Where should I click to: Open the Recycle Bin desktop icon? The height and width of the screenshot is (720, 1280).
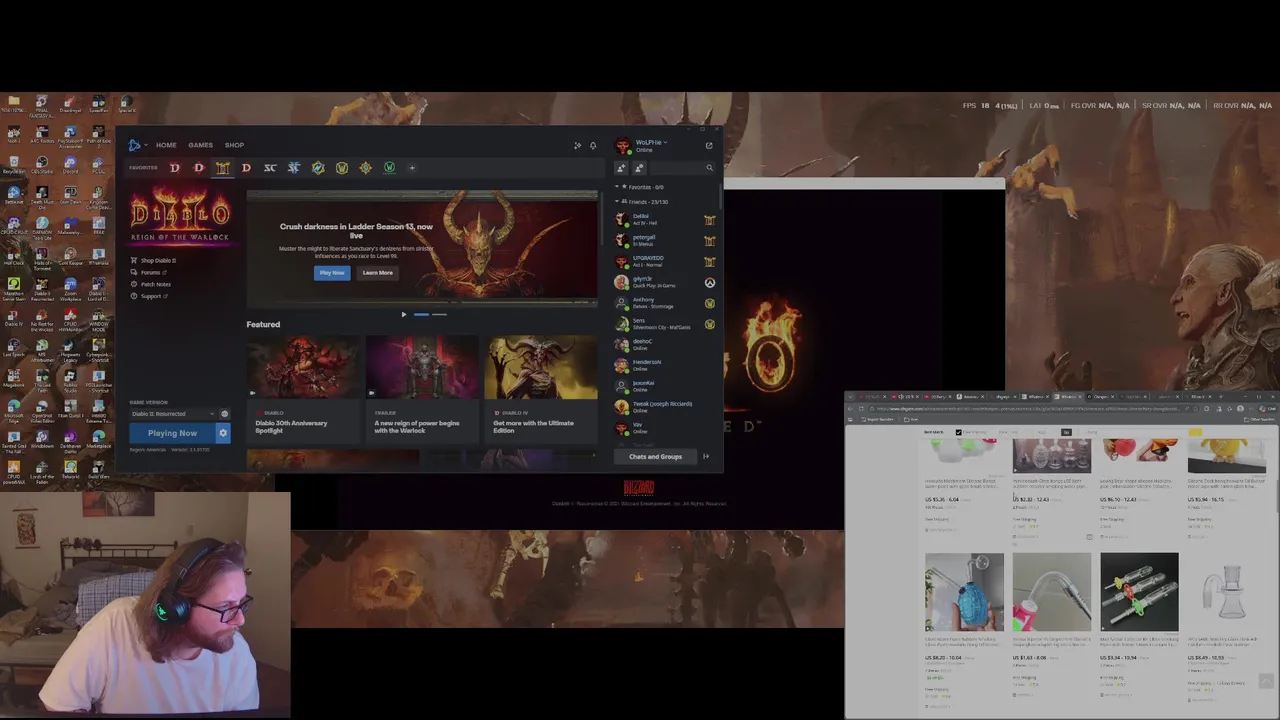click(14, 166)
